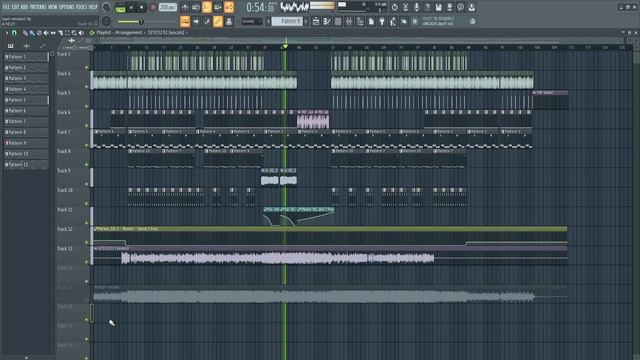Toggle the orange multilink to controllers button
This screenshot has height=360, width=640.
coord(218,21)
